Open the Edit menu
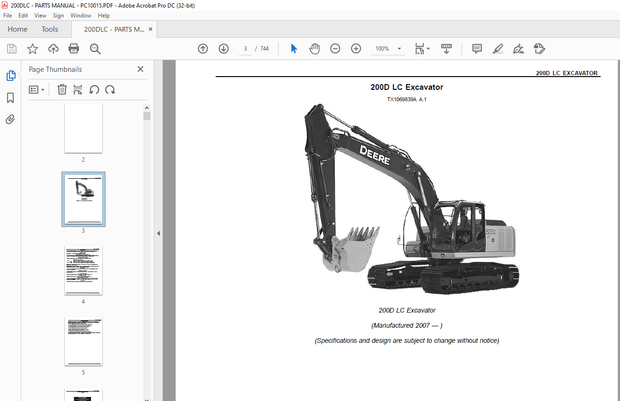The width and height of the screenshot is (620, 401). [23, 15]
